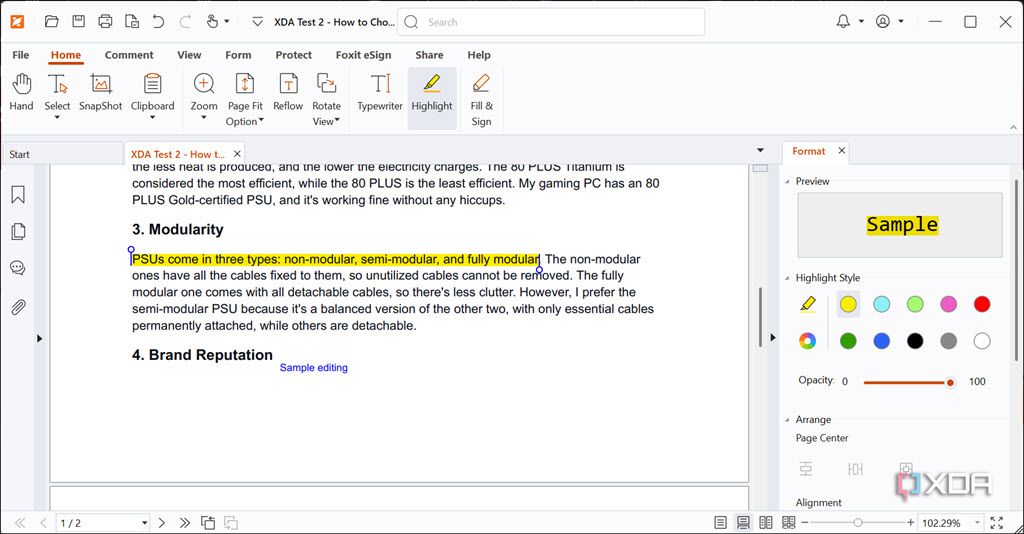The width and height of the screenshot is (1024, 534).
Task: Open the Pages thumbnail panel
Action: [x=18, y=231]
